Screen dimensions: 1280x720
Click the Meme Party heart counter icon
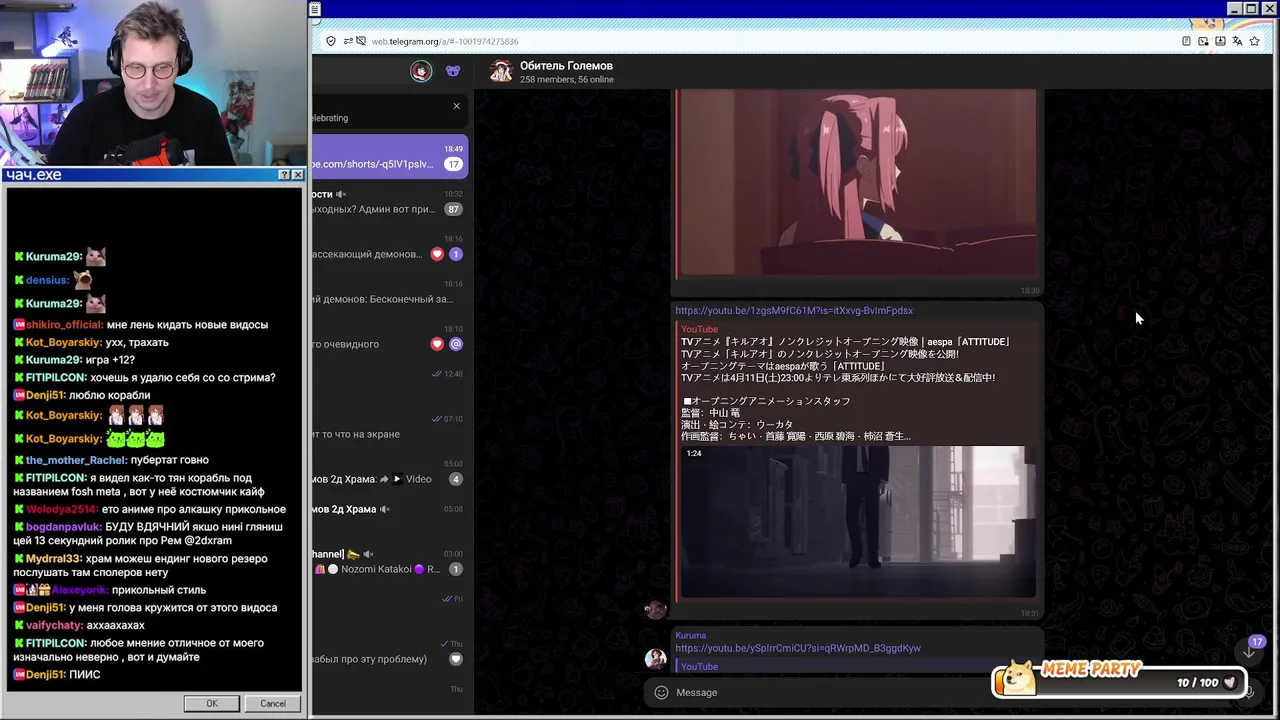1230,682
